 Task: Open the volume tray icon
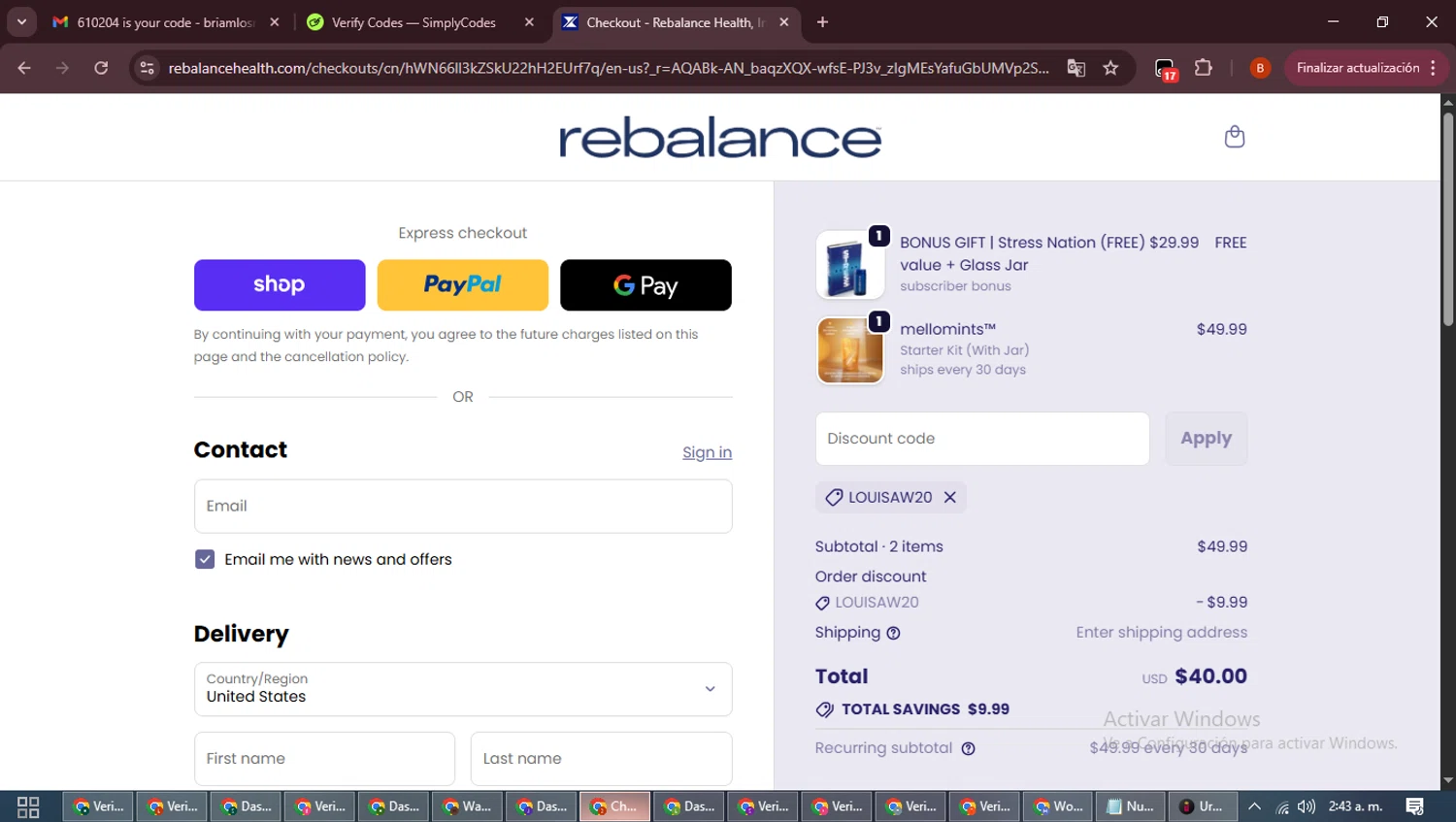pyautogui.click(x=1307, y=806)
